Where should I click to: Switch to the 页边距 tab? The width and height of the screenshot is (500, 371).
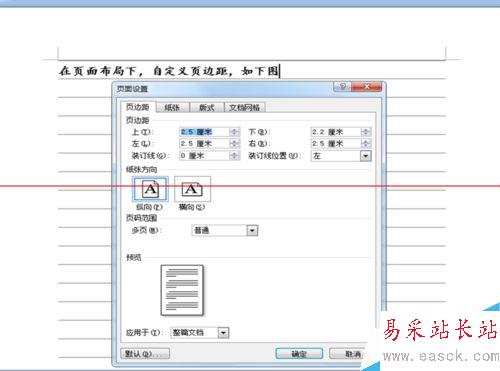point(138,107)
